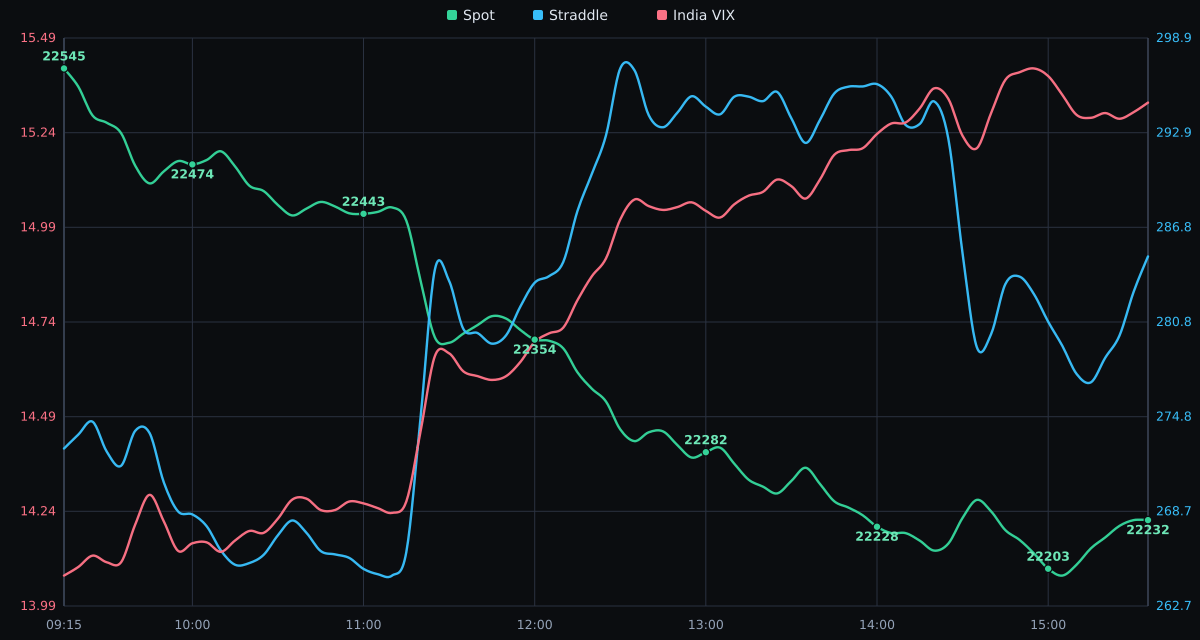Click the 15.24 VIX axis value
The image size is (1200, 640).
38,133
